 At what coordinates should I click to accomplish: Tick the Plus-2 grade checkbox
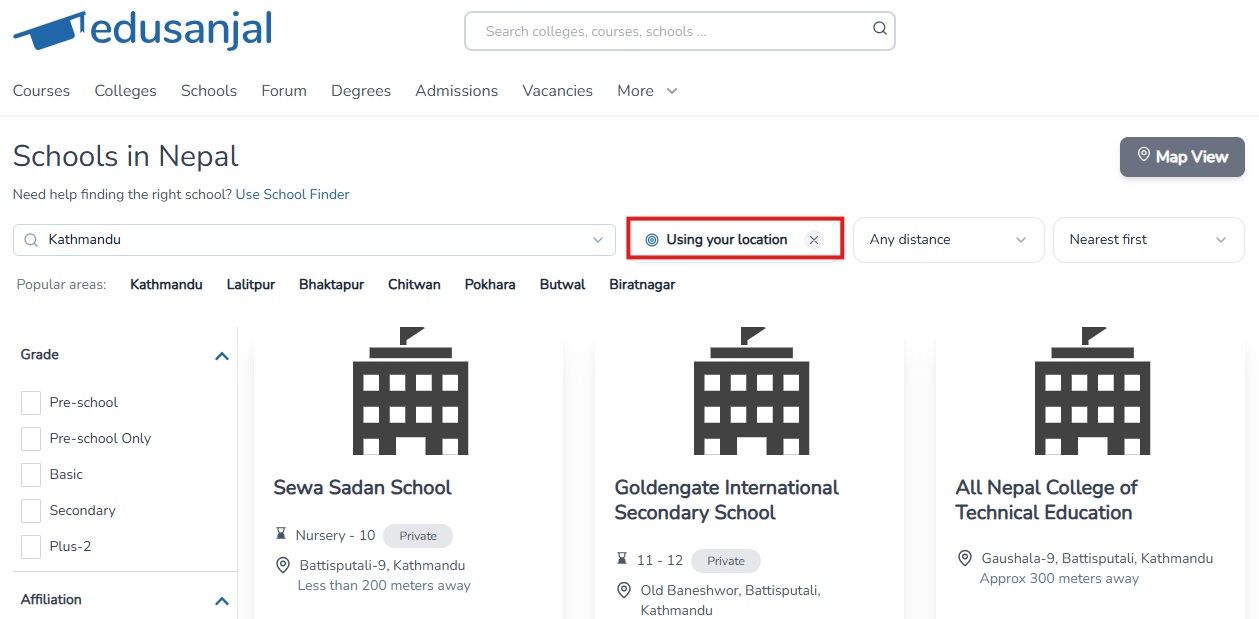pos(31,546)
